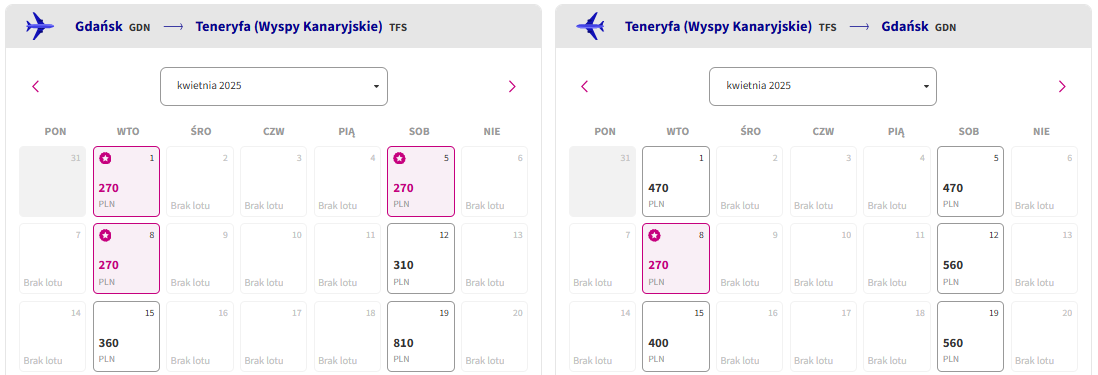Go to next month in return calendar
This screenshot has height=375, width=1098.
pyautogui.click(x=1062, y=87)
